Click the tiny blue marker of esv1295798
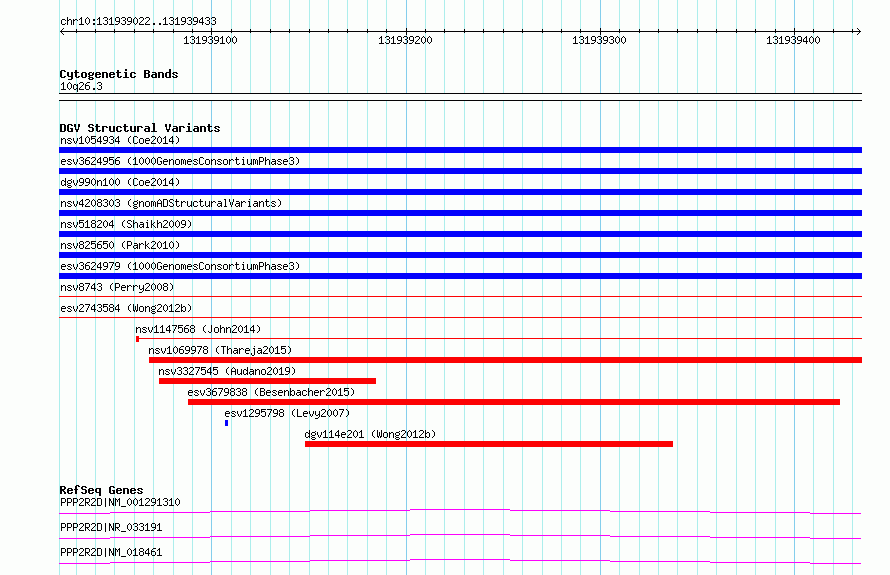Image resolution: width=890 pixels, height=575 pixels. pyautogui.click(x=226, y=423)
